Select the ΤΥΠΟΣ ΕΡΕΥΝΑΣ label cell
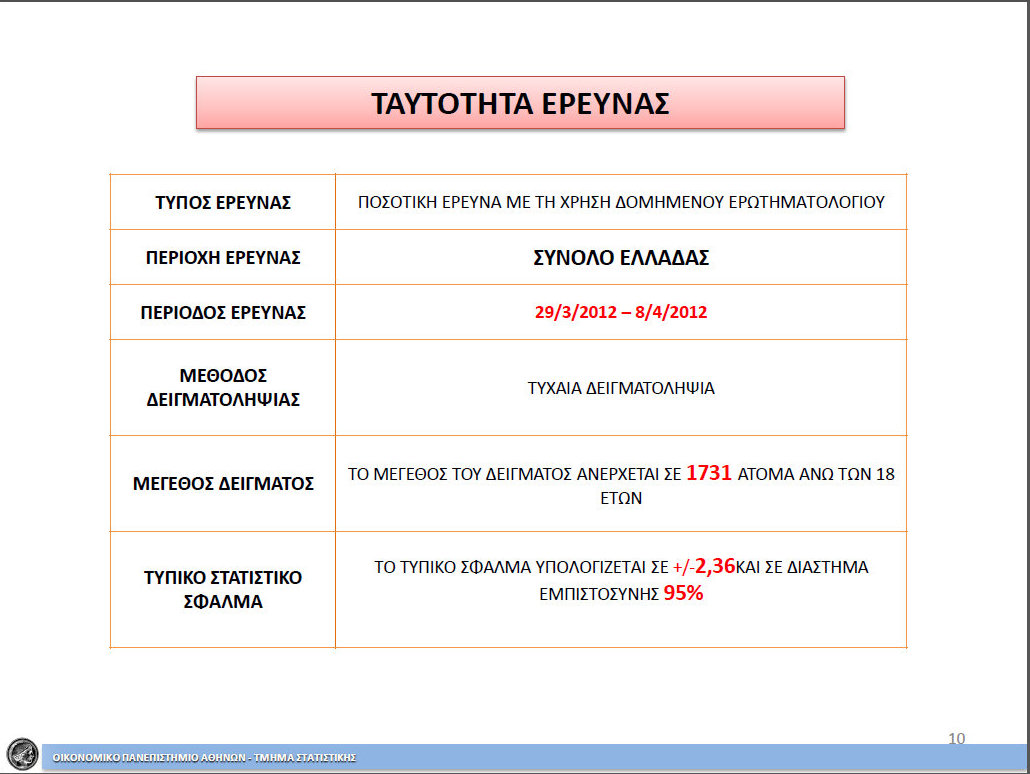Image resolution: width=1030 pixels, height=774 pixels. 223,202
